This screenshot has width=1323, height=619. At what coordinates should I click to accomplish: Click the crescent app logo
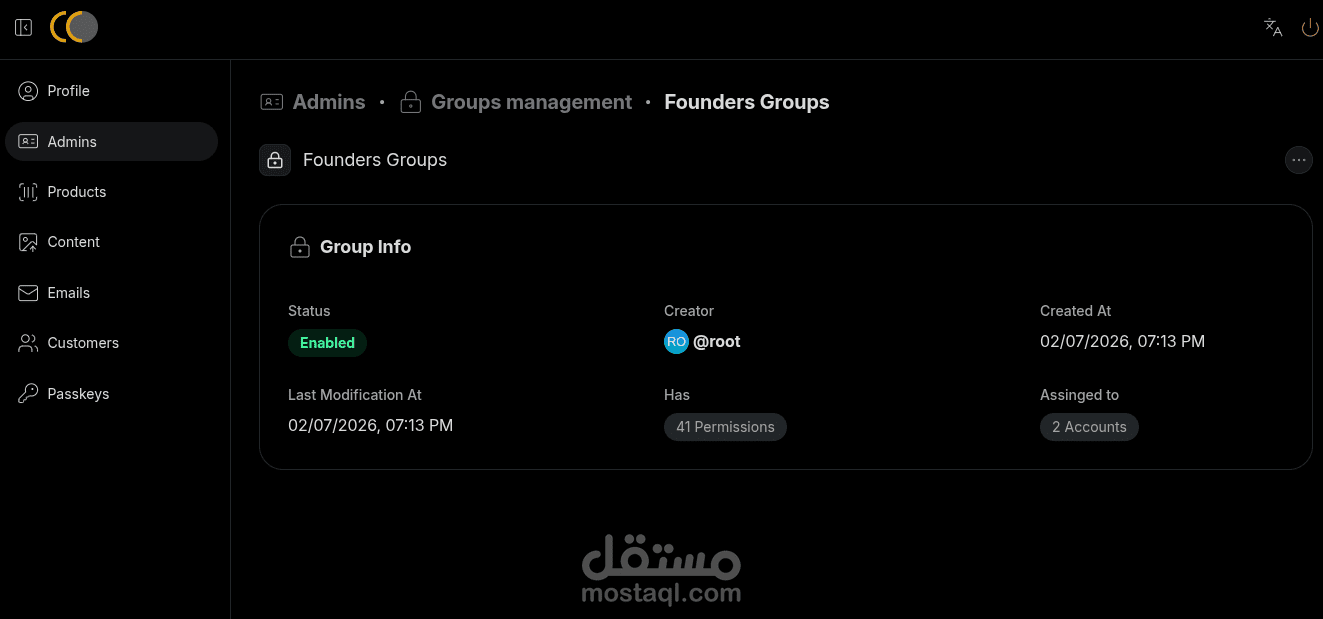pos(74,27)
